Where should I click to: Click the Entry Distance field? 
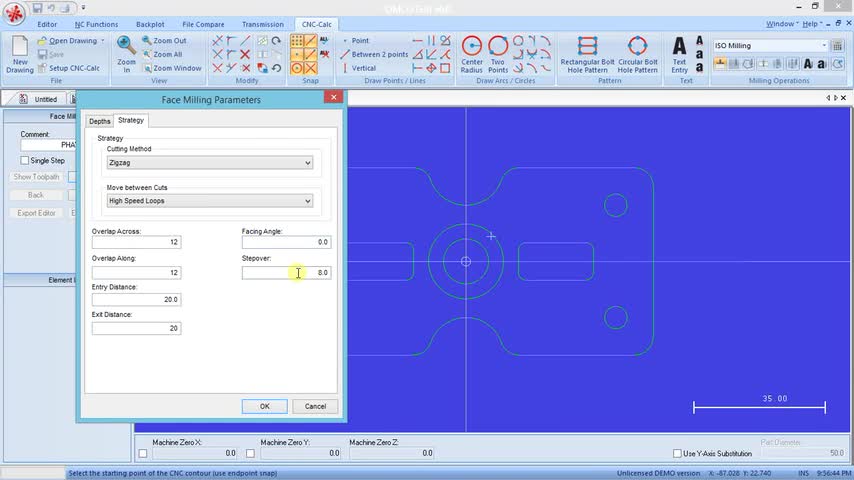coord(136,300)
